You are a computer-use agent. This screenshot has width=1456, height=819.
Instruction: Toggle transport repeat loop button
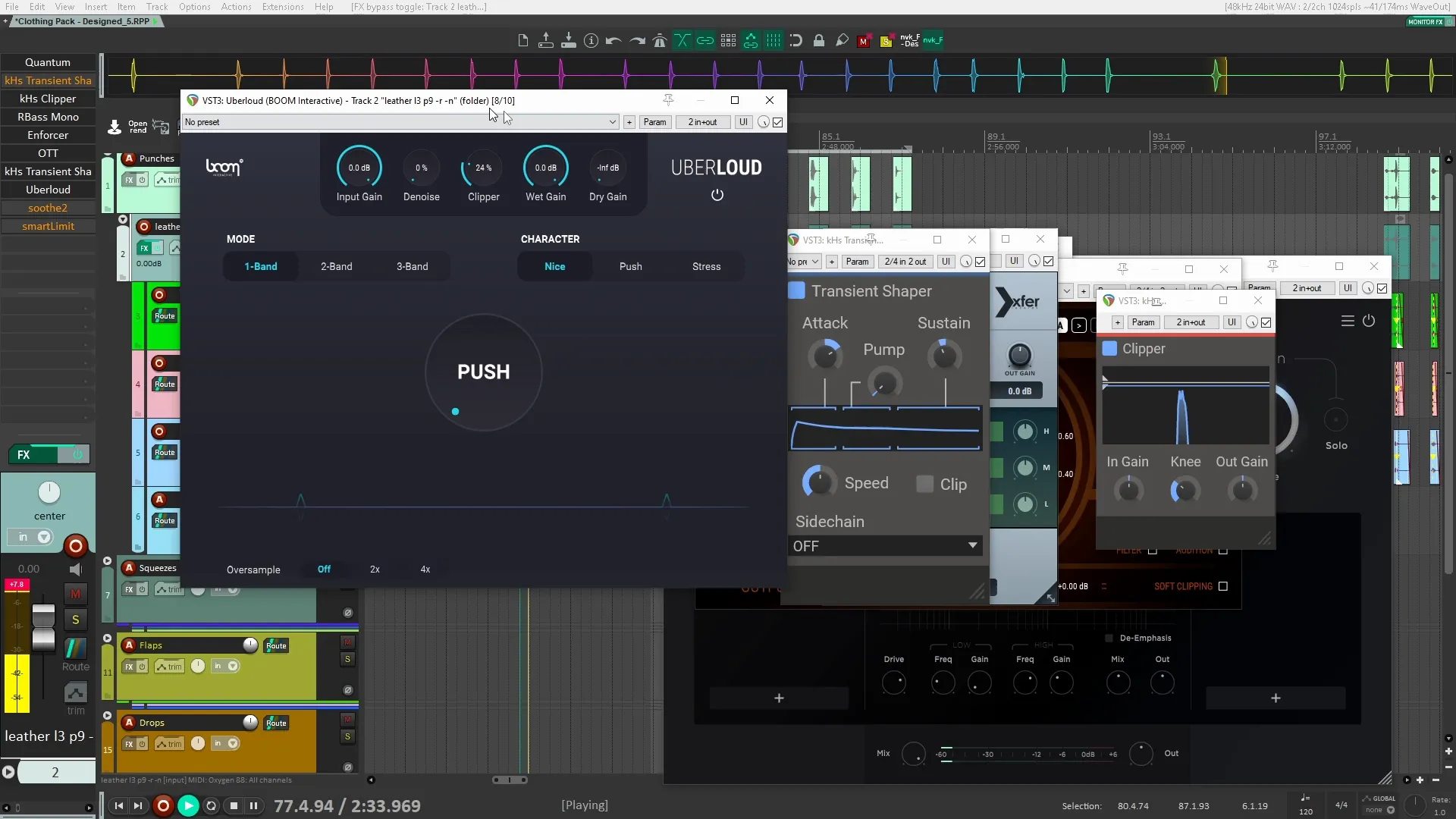tap(212, 805)
